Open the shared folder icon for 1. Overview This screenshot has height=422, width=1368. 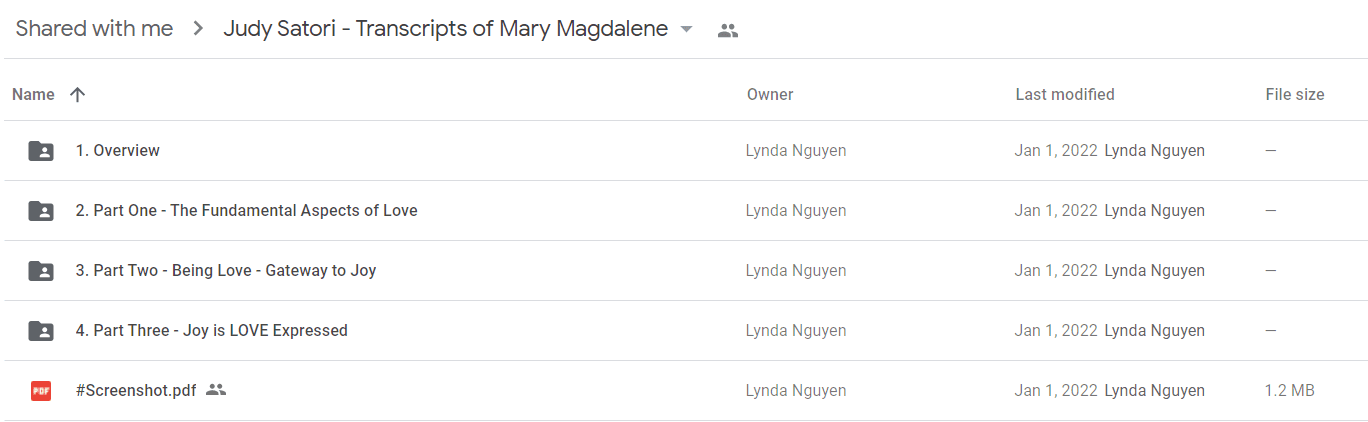(x=41, y=151)
